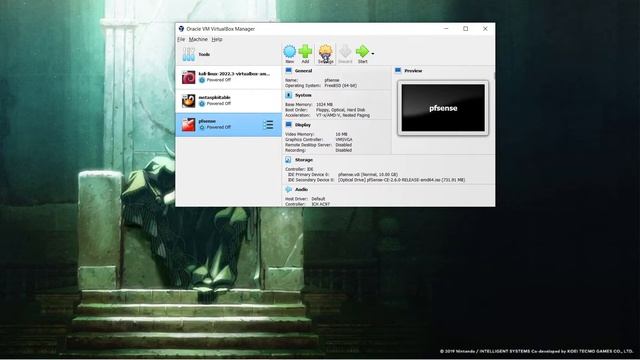This screenshot has width=640, height=360.
Task: Click the General section heading
Action: [303, 71]
